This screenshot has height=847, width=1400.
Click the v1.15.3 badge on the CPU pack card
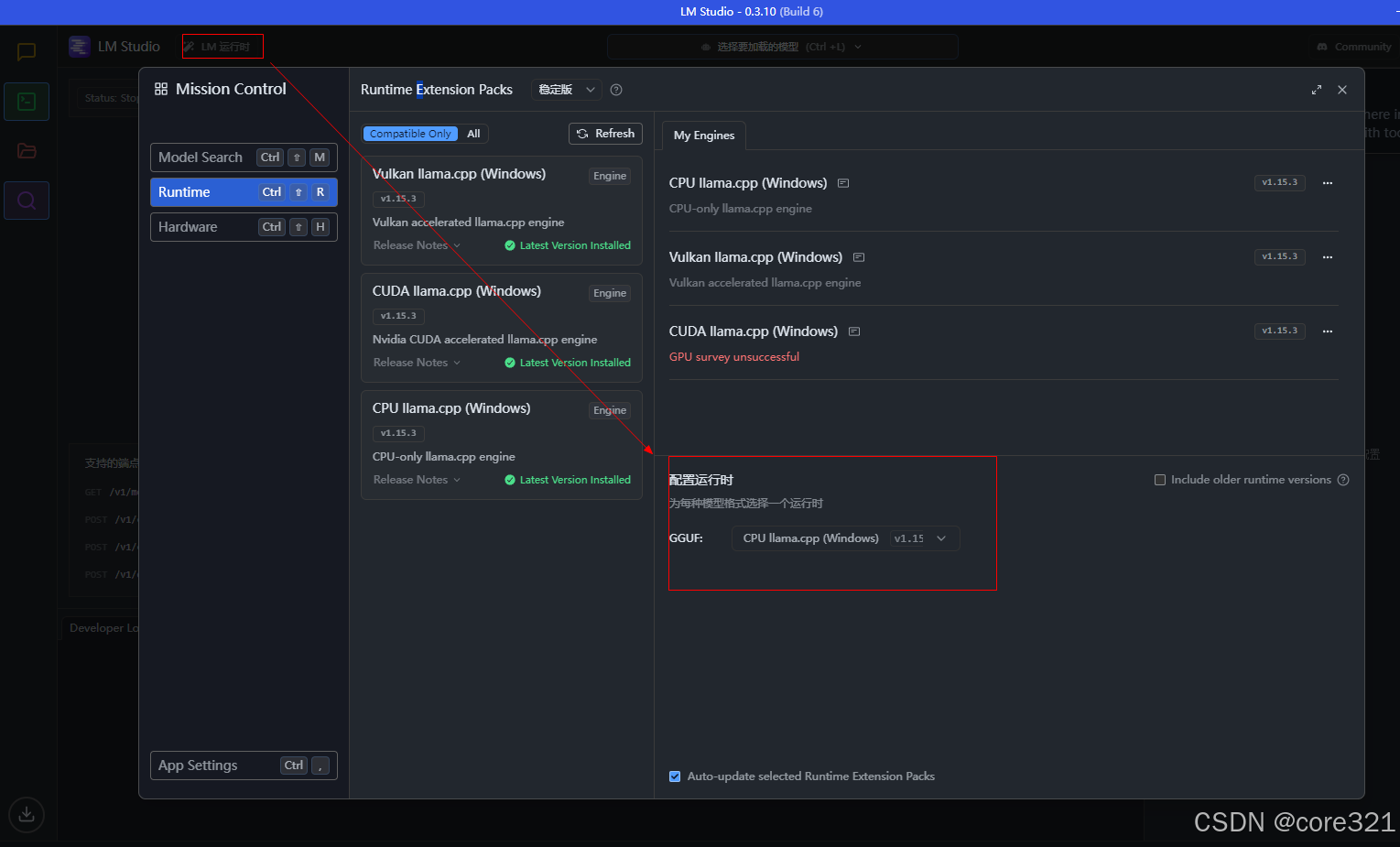[398, 433]
